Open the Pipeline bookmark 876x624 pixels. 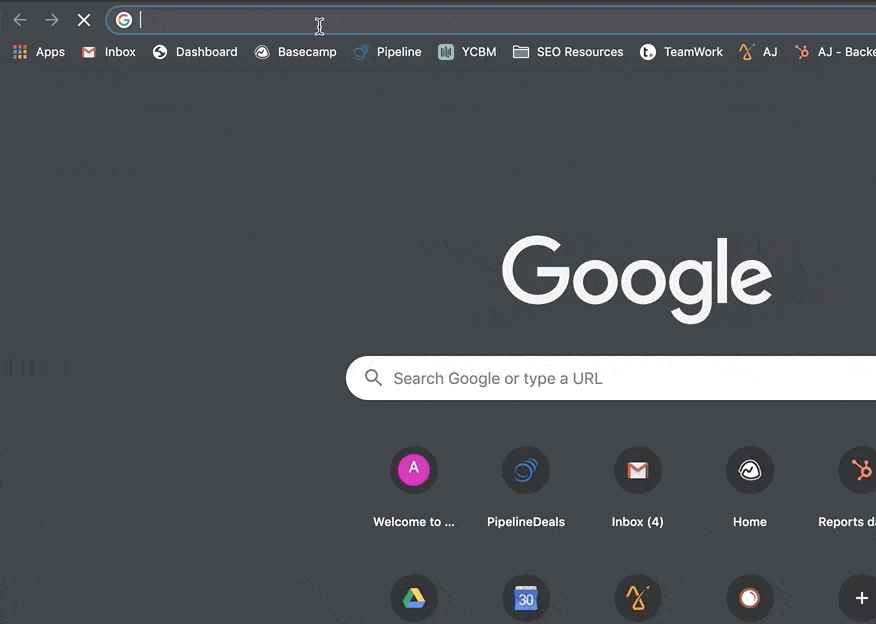click(387, 52)
